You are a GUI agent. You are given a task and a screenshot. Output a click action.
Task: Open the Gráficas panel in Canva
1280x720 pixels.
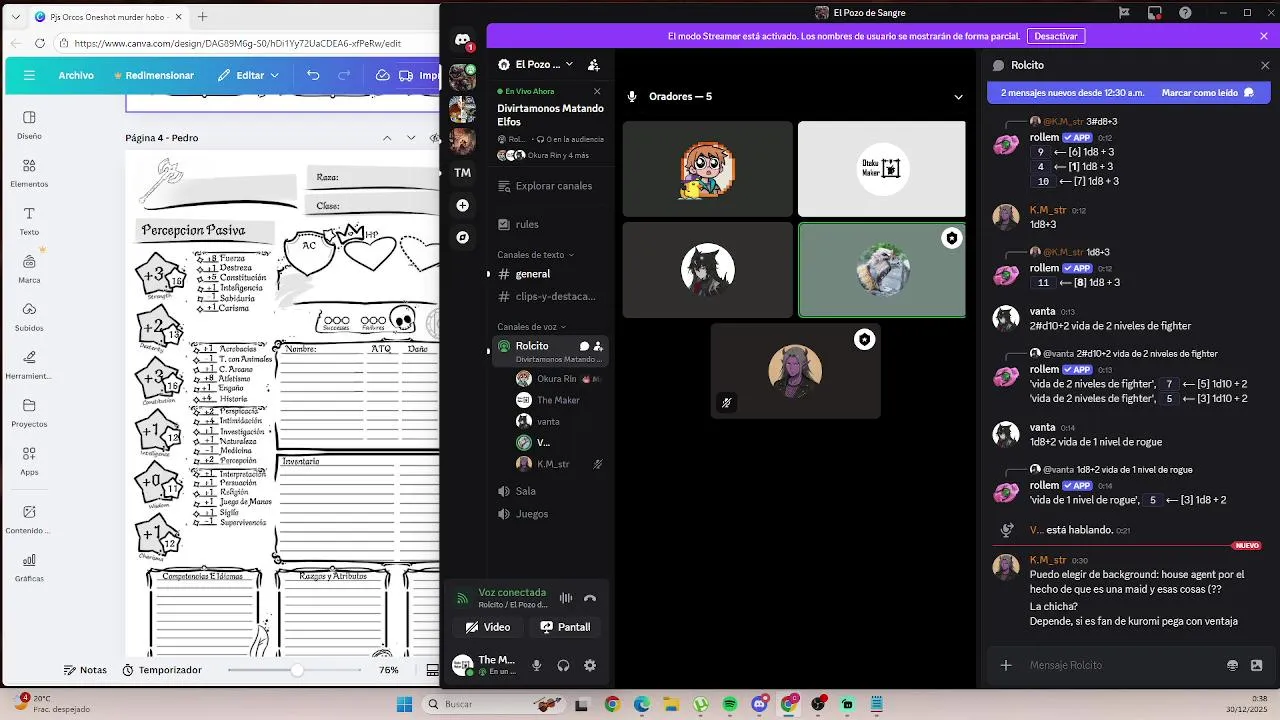(x=29, y=567)
